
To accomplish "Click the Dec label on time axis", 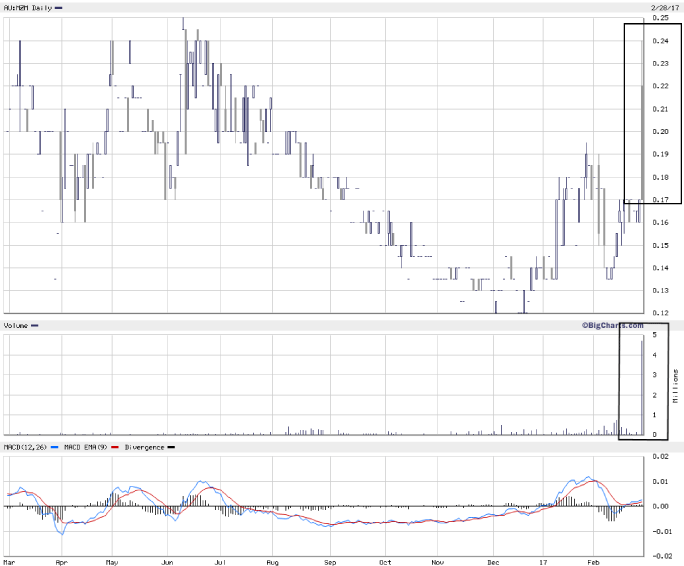I will point(491,561).
